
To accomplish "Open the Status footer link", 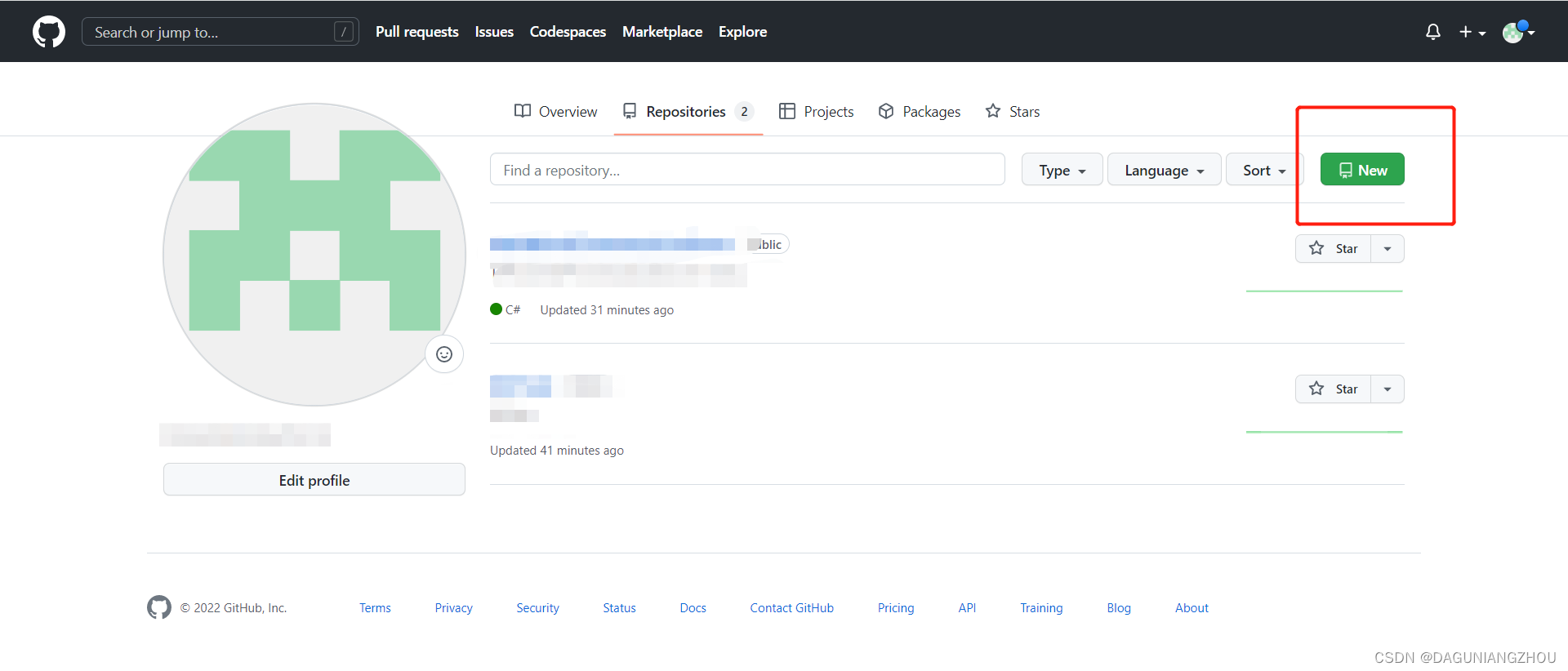I will (x=619, y=608).
